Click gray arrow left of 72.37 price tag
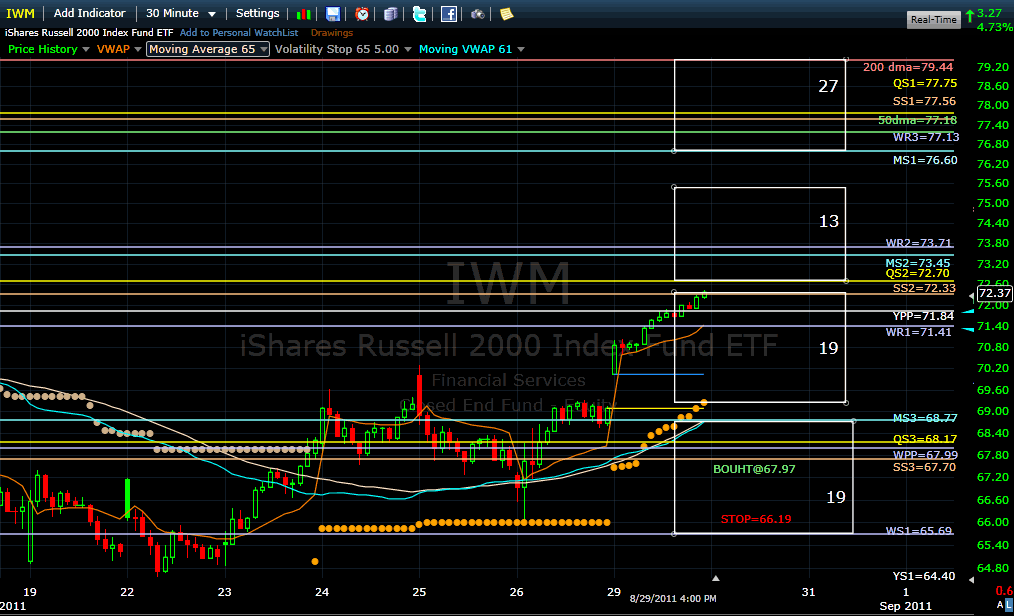This screenshot has width=1014, height=616. (x=971, y=296)
